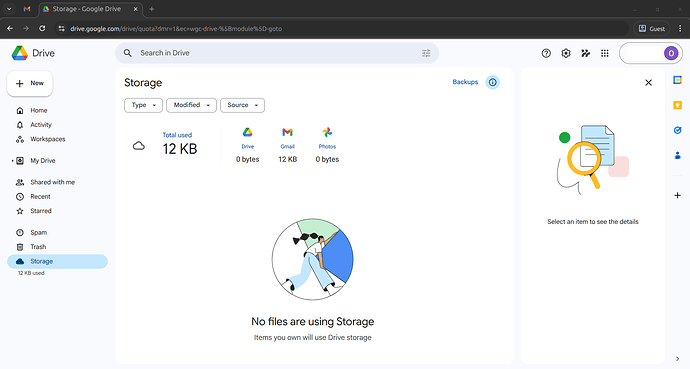690x369 pixels.
Task: Click the Search in Drive field
Action: [277, 53]
